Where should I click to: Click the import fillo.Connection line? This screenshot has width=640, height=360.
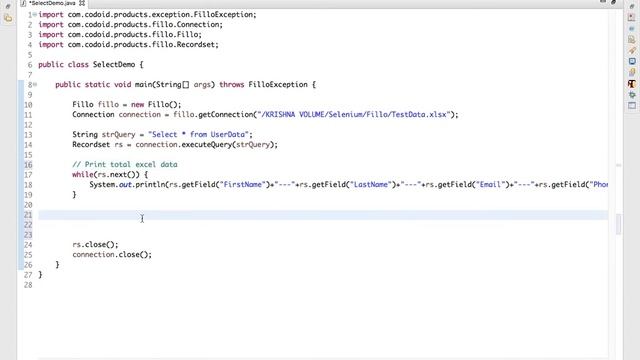pos(131,24)
